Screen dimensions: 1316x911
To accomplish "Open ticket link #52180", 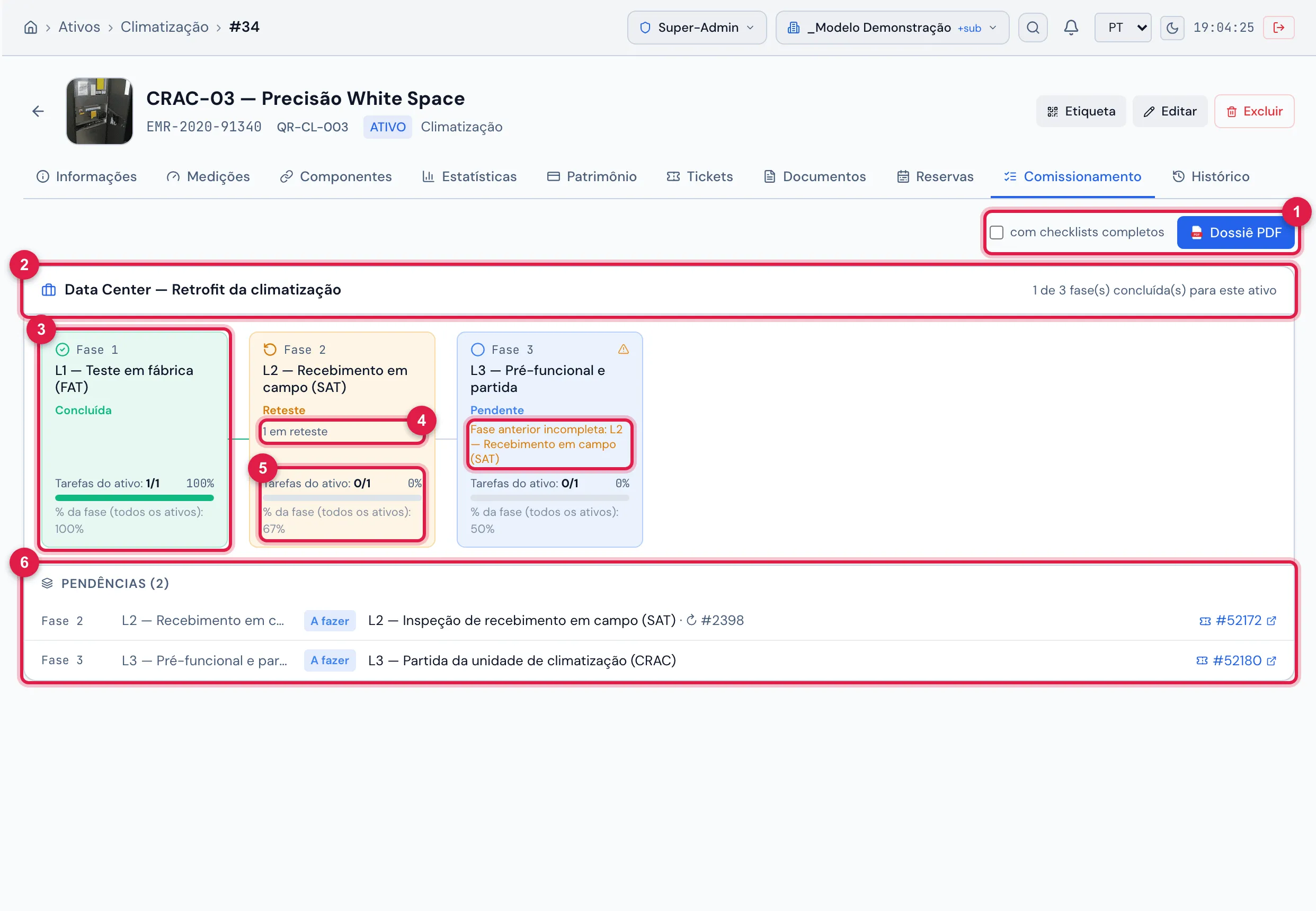I will (x=1237, y=661).
